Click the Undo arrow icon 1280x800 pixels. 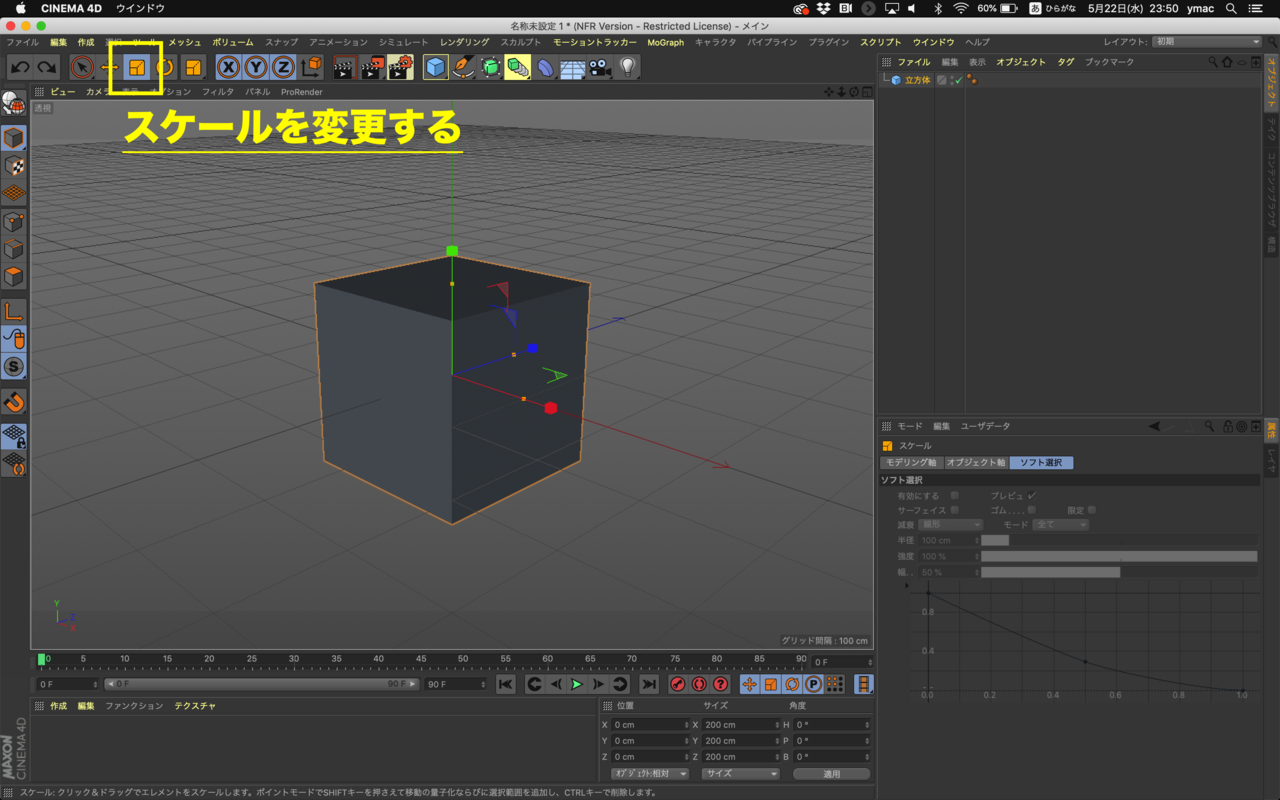20,68
